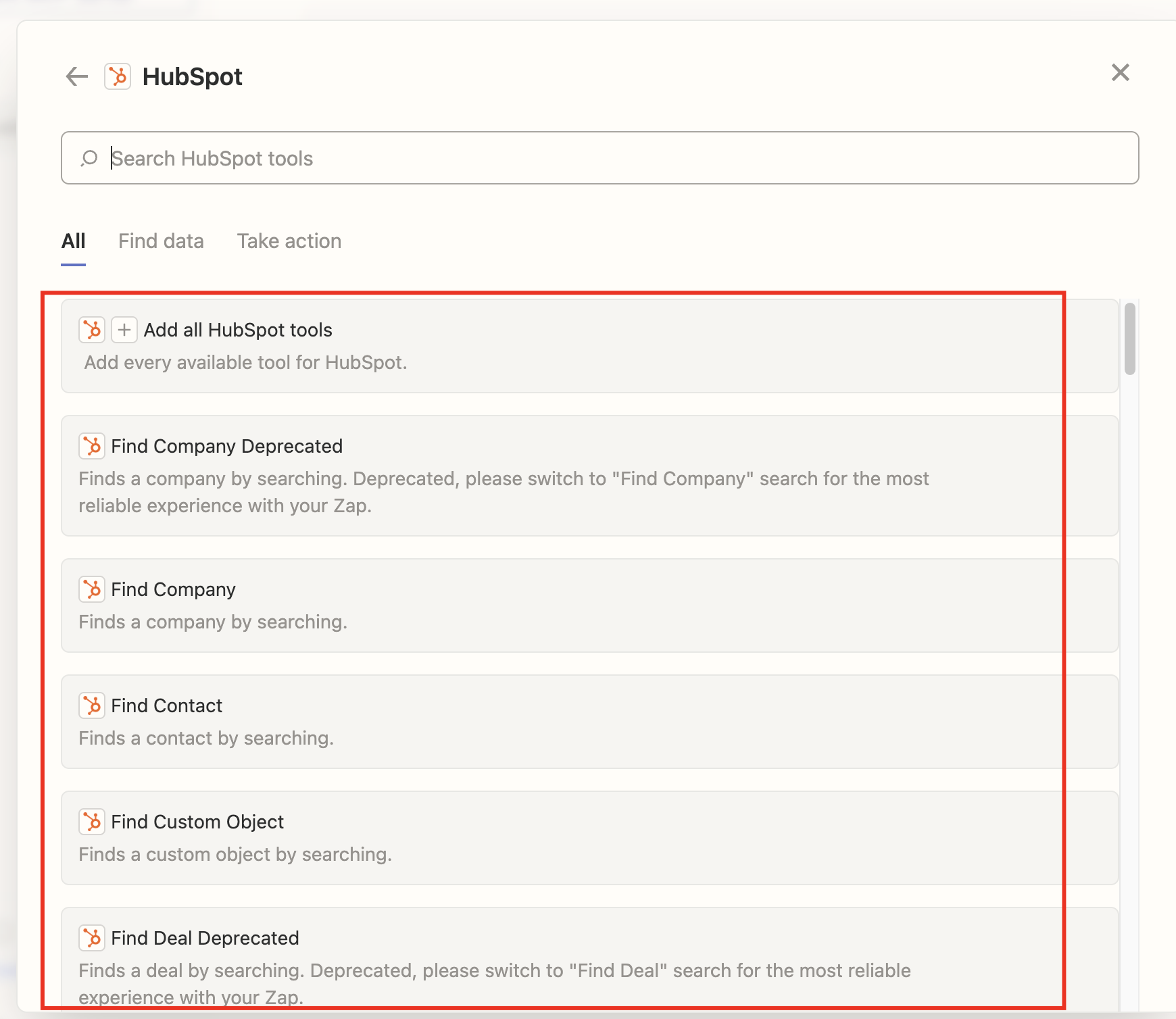This screenshot has height=1019, width=1176.
Task: Choose the Find Contact tool
Action: [590, 722]
